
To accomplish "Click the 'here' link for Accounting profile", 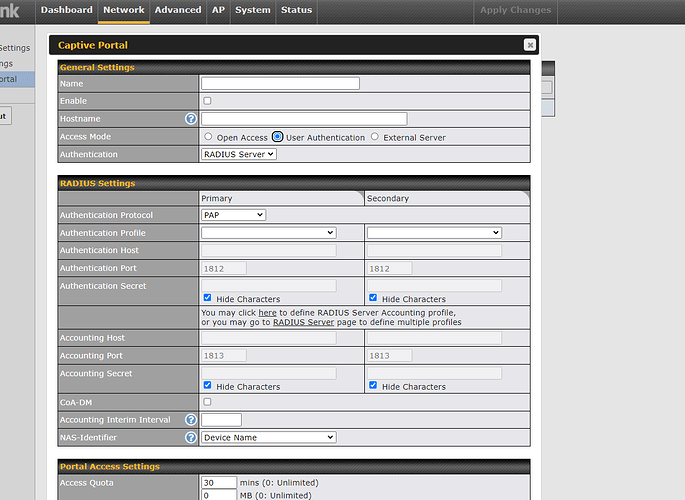I will [267, 313].
